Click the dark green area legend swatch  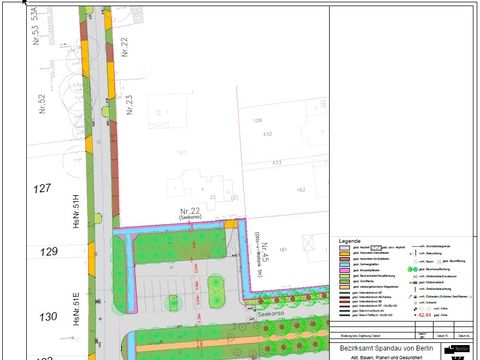pyautogui.click(x=344, y=282)
